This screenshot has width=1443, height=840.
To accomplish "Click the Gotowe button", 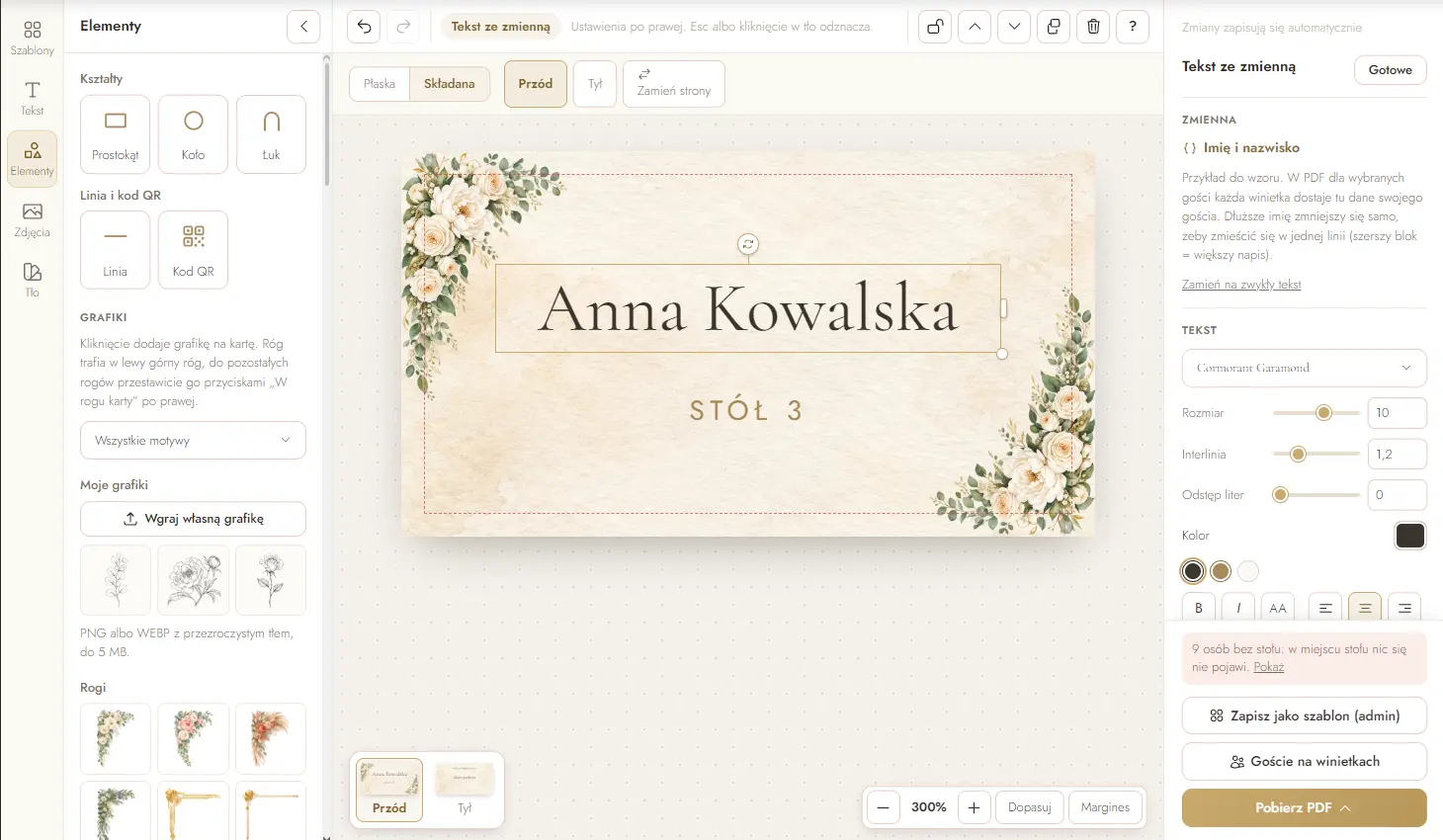I will click(x=1390, y=70).
